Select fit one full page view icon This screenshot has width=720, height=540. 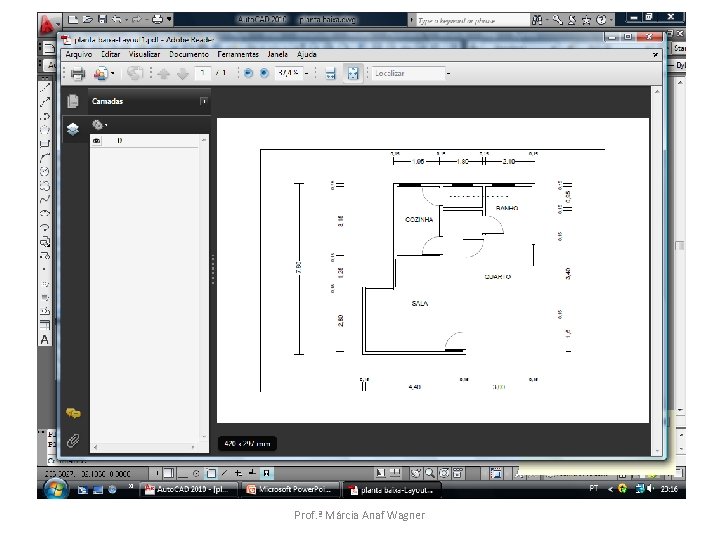(353, 73)
